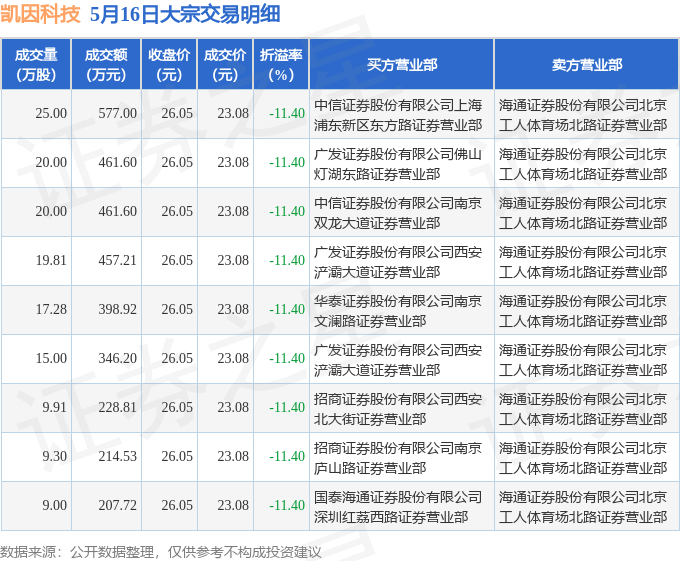Click the 凯因科技 stock name in title
Image resolution: width=680 pixels, height=561 pixels.
[x=40, y=14]
